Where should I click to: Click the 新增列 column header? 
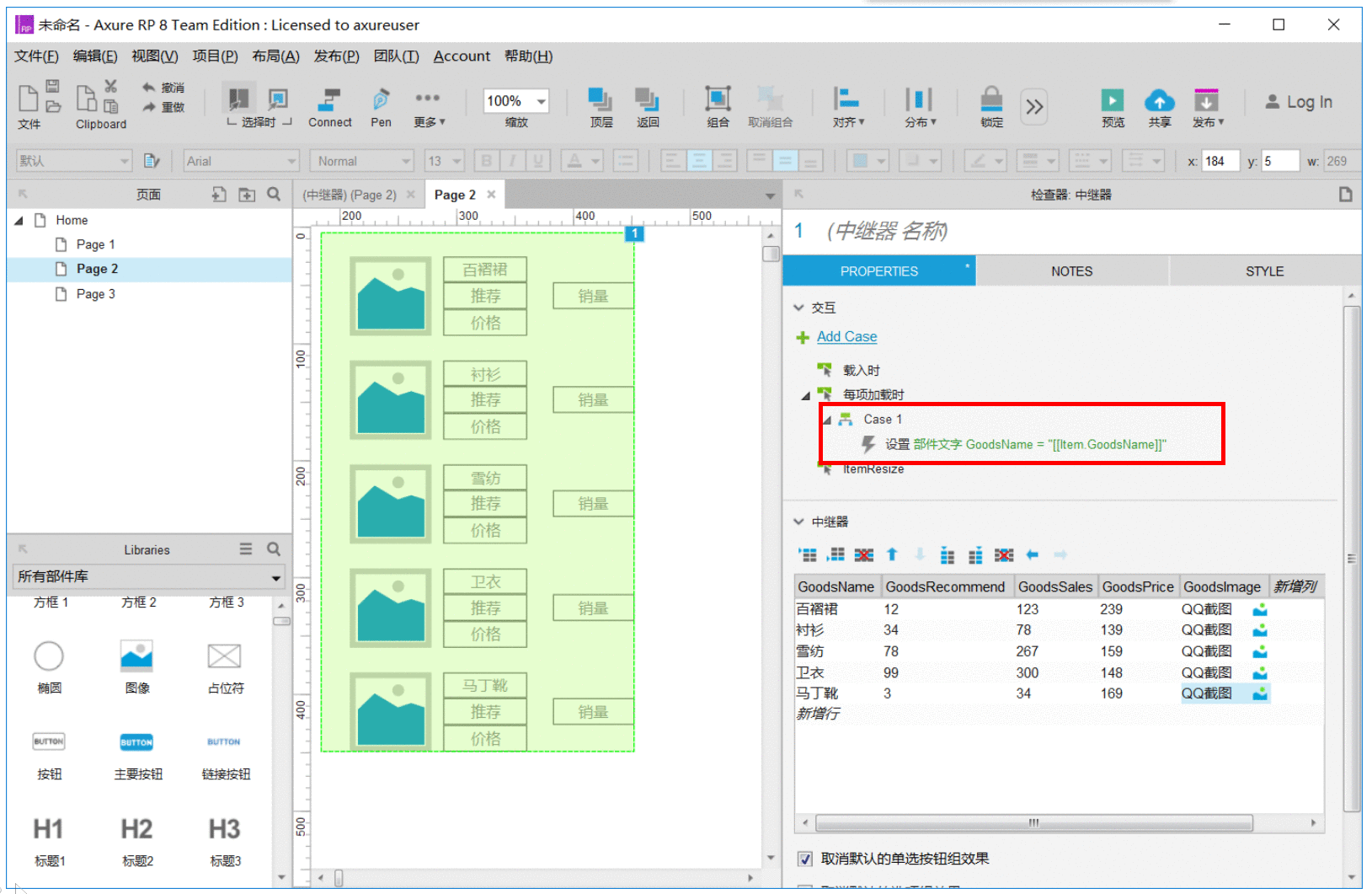(1295, 586)
